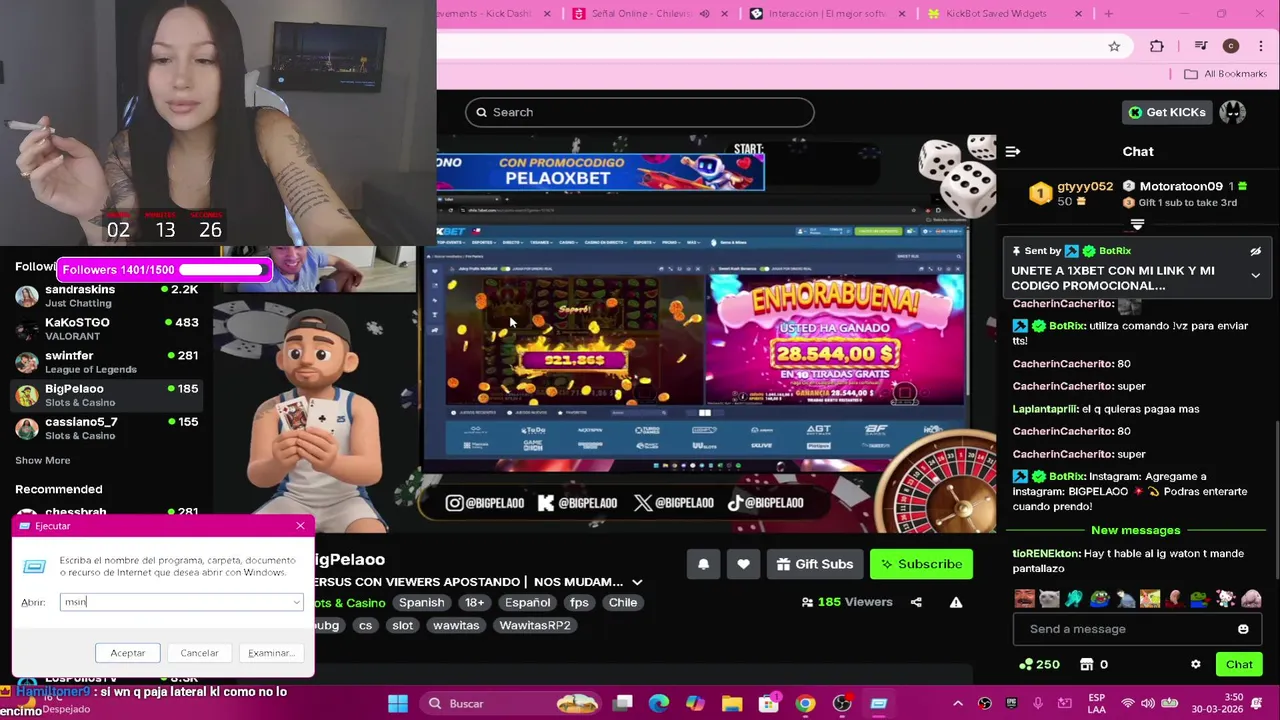Open the user profile avatar menu
The height and width of the screenshot is (720, 1280).
point(1232,112)
